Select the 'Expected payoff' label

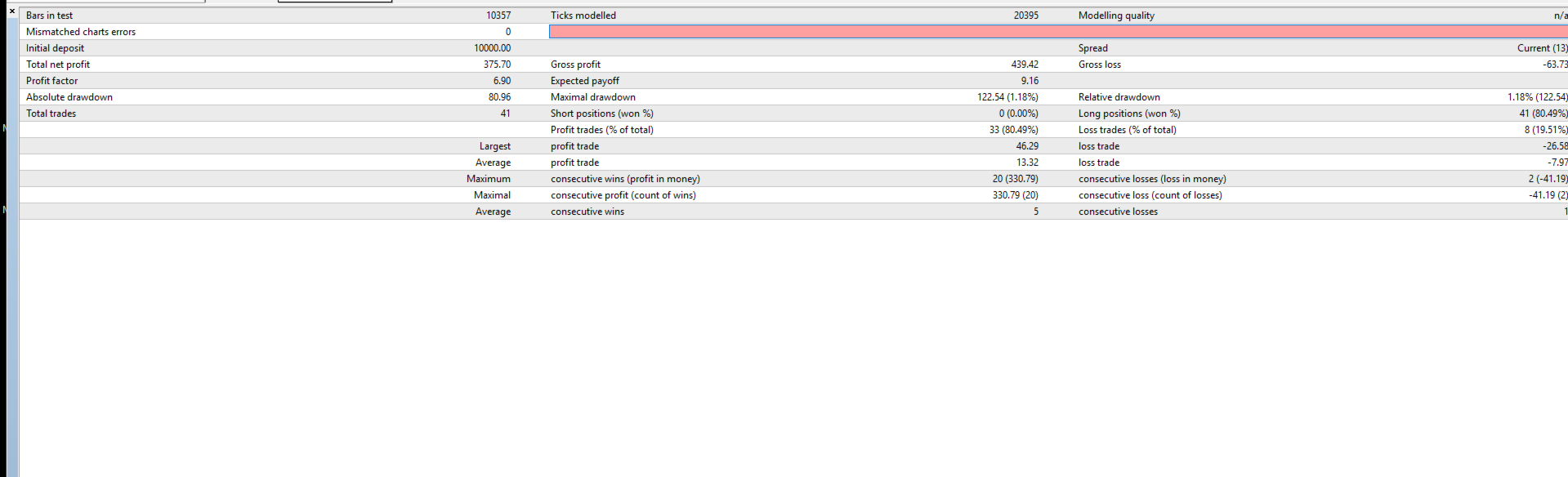click(585, 81)
